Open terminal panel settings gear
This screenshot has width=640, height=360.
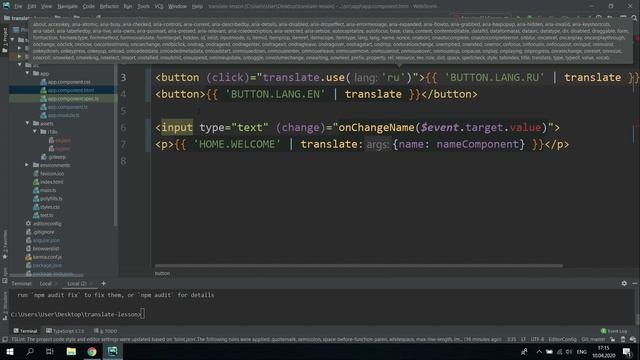(624, 283)
